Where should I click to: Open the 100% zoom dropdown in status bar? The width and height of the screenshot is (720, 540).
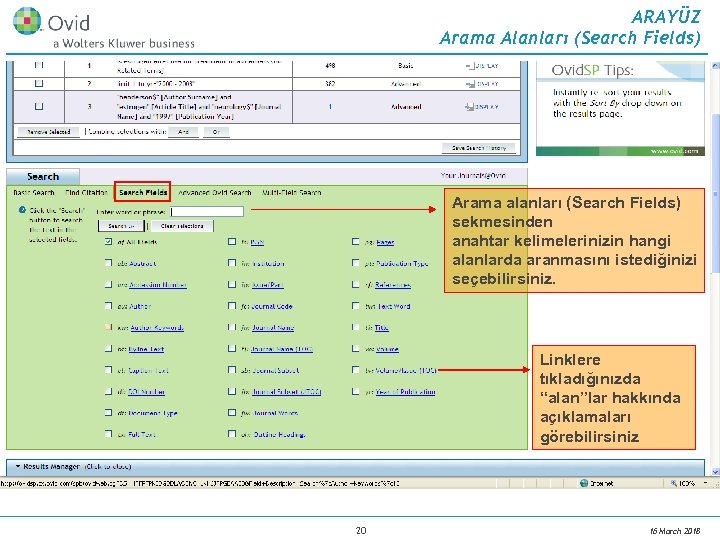[x=705, y=483]
